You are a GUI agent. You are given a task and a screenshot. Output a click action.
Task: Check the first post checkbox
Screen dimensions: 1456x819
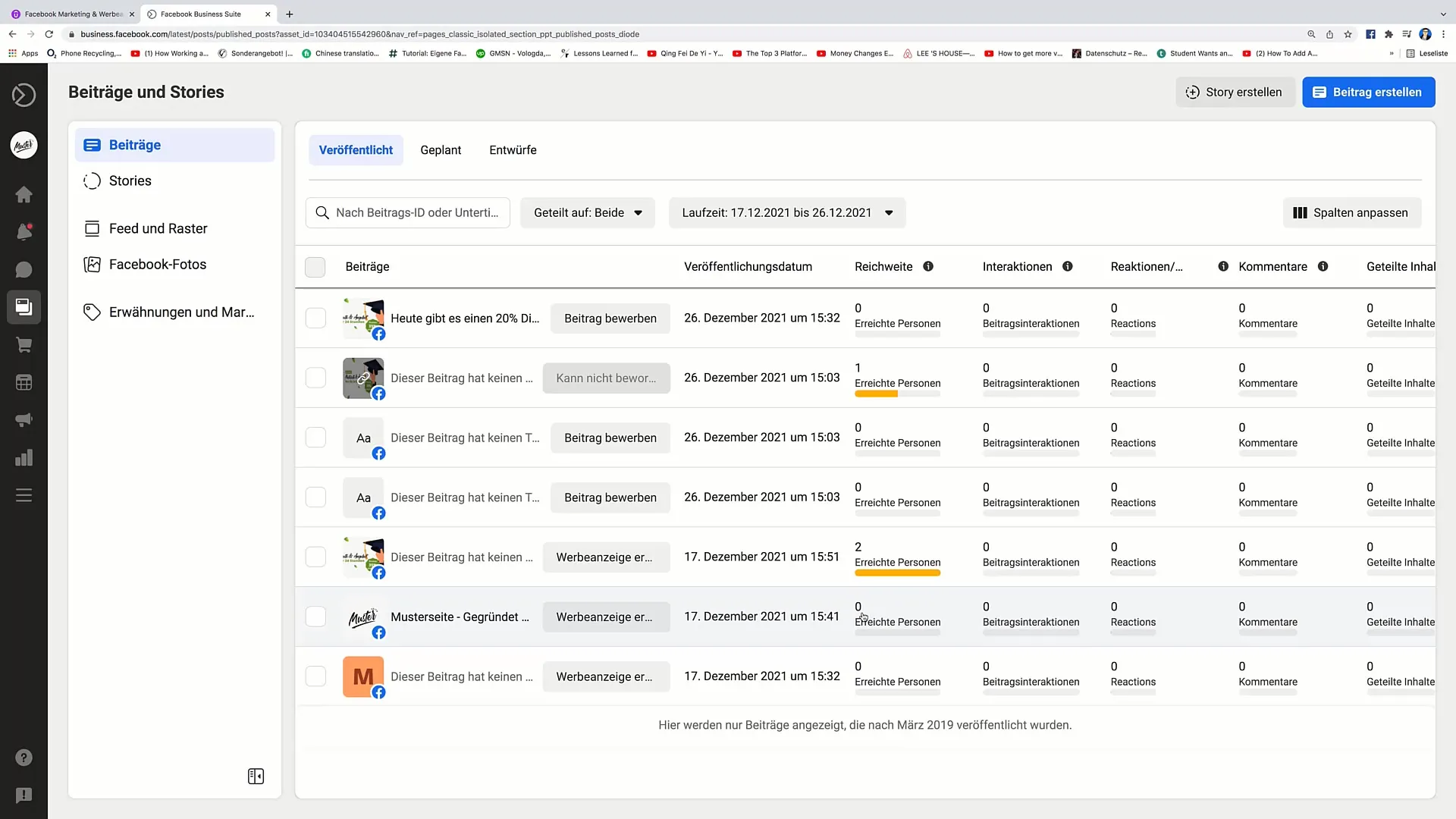point(315,318)
